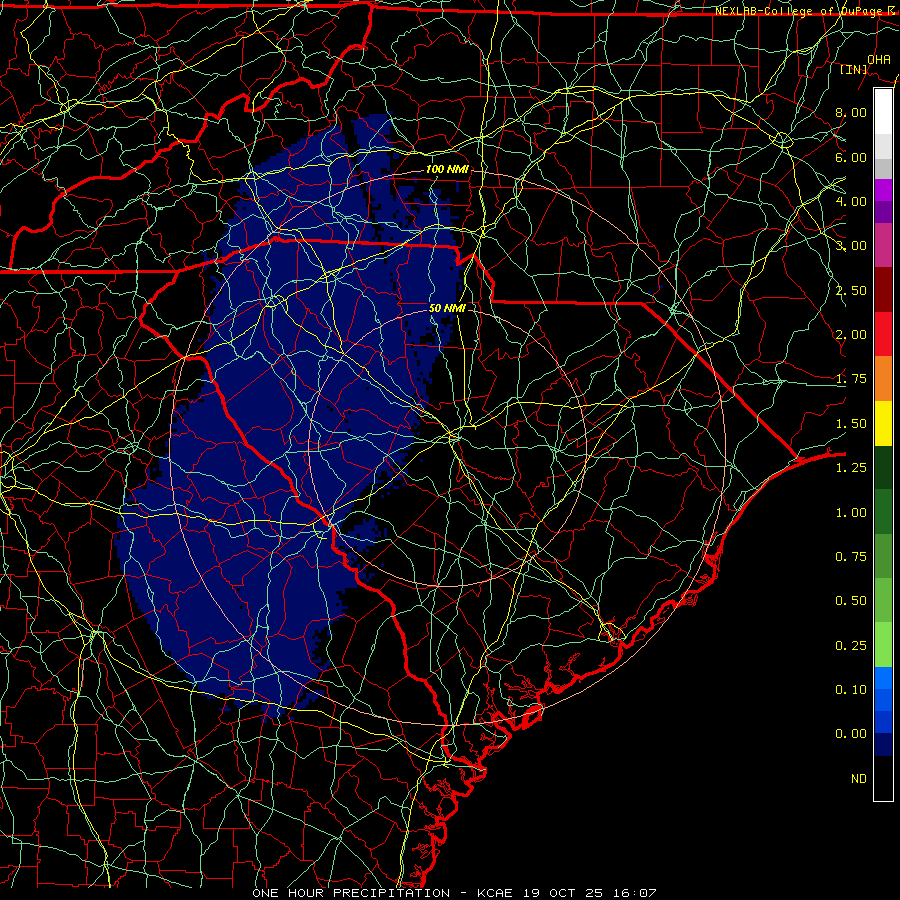Click the OHA product label

[x=879, y=59]
